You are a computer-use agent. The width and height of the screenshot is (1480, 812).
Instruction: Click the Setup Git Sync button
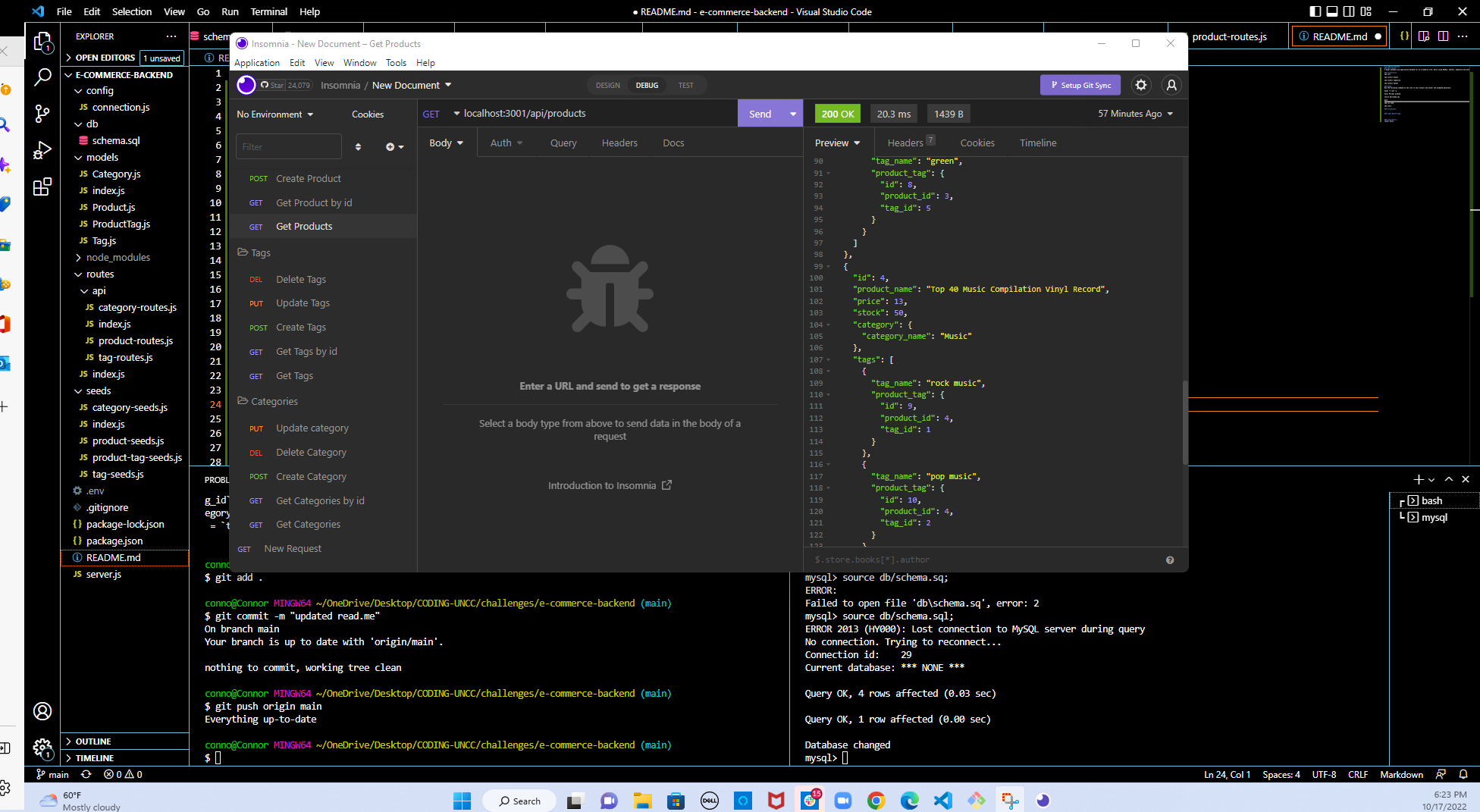click(x=1080, y=85)
